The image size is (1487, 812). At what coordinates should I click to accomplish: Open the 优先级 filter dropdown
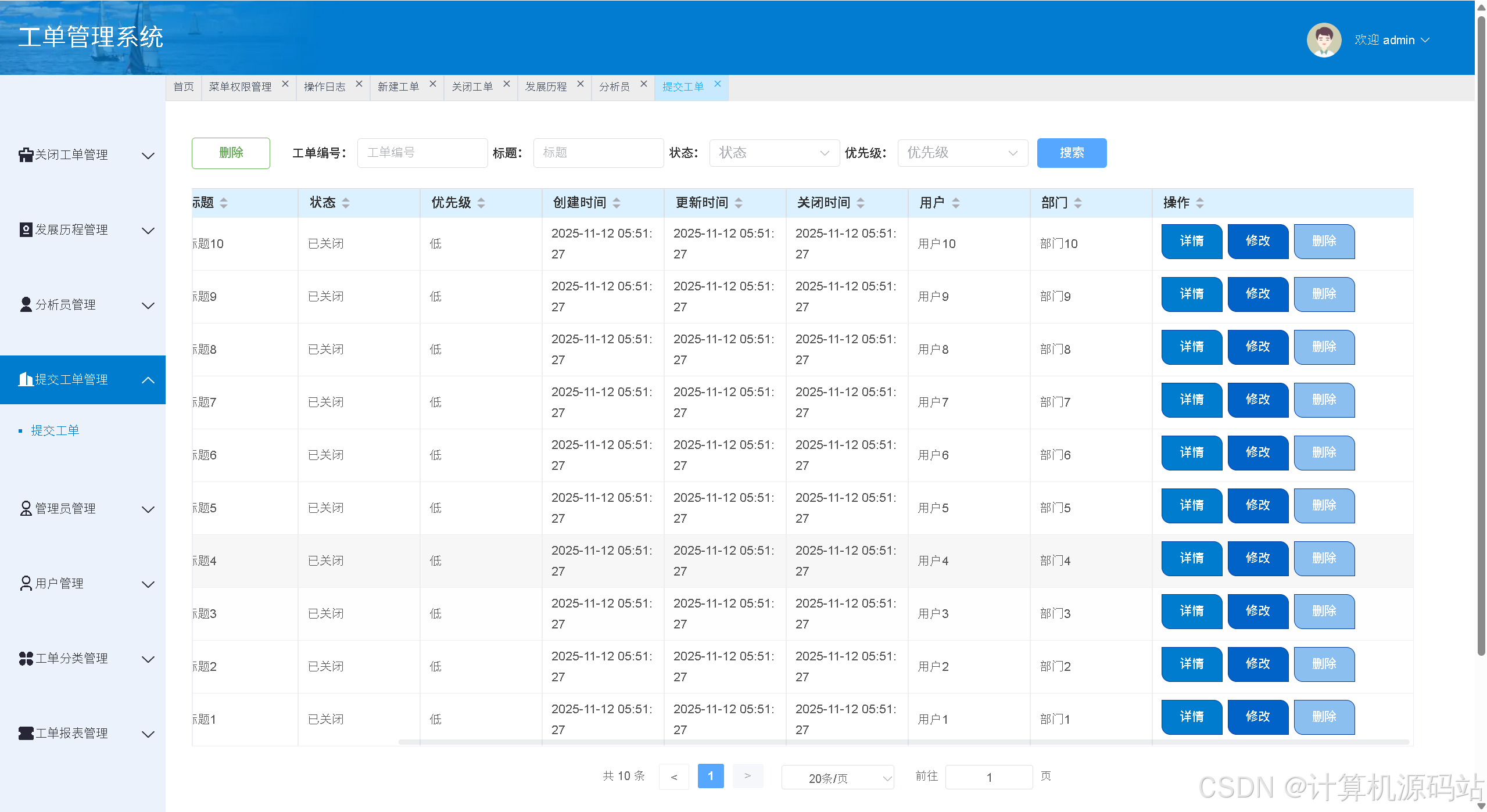(962, 153)
